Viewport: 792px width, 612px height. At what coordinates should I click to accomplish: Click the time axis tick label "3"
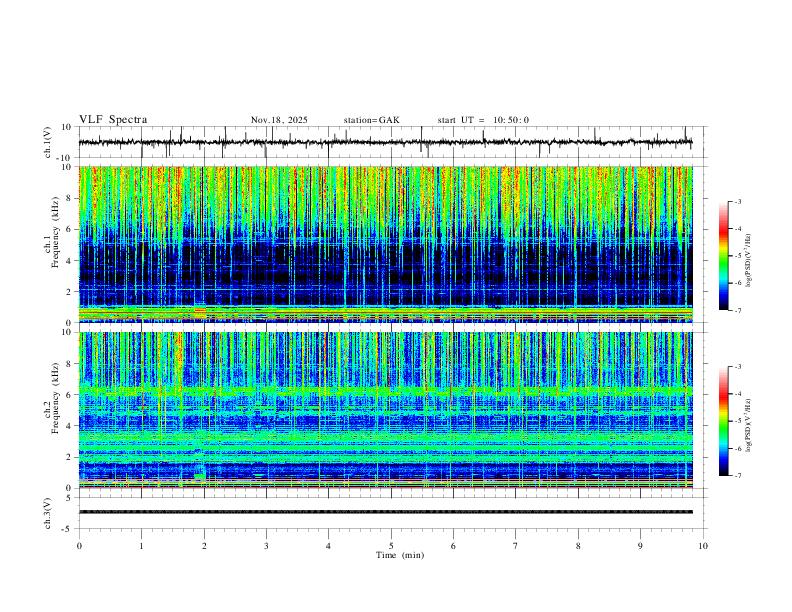(x=266, y=546)
